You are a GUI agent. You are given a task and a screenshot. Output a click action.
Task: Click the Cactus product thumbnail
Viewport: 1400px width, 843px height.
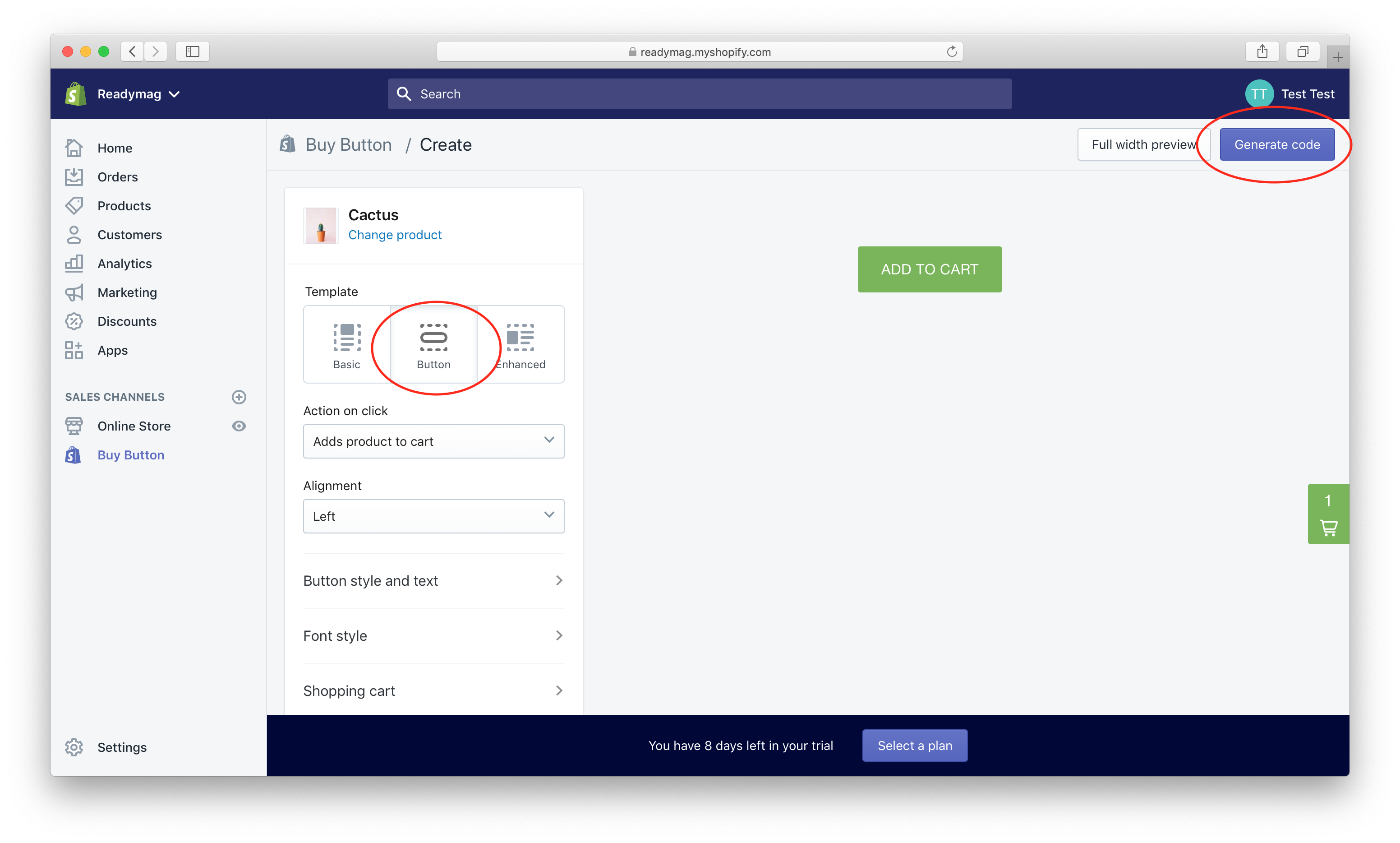pos(321,225)
